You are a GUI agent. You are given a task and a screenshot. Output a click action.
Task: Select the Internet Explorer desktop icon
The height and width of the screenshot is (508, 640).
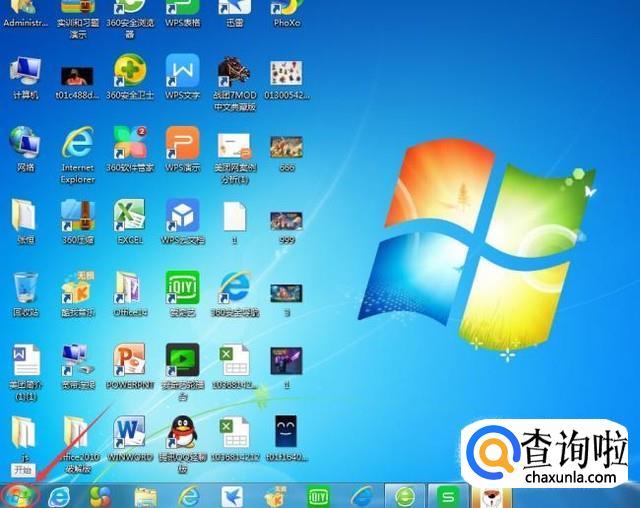78,155
